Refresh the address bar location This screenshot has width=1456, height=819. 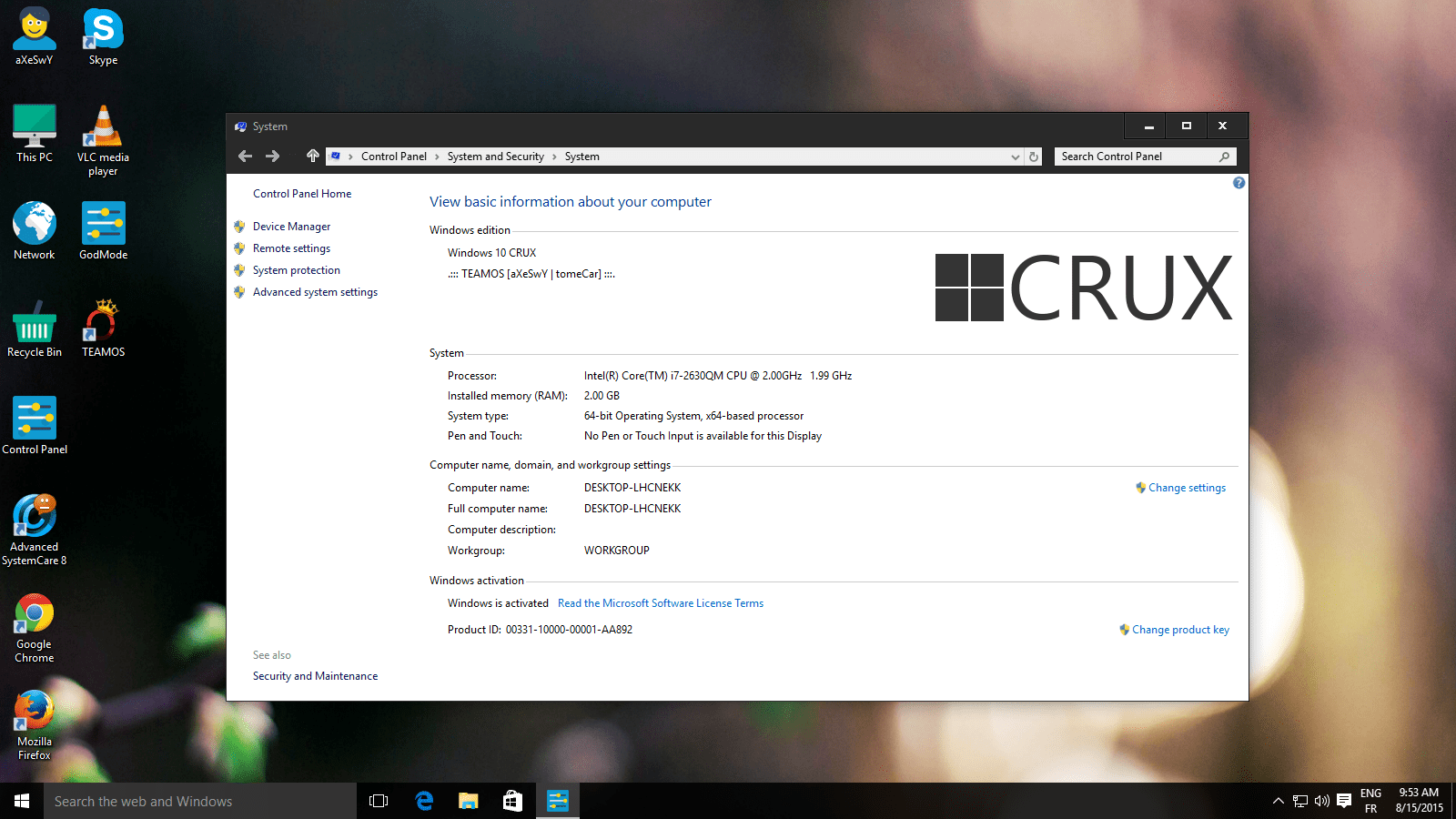[x=1034, y=157]
